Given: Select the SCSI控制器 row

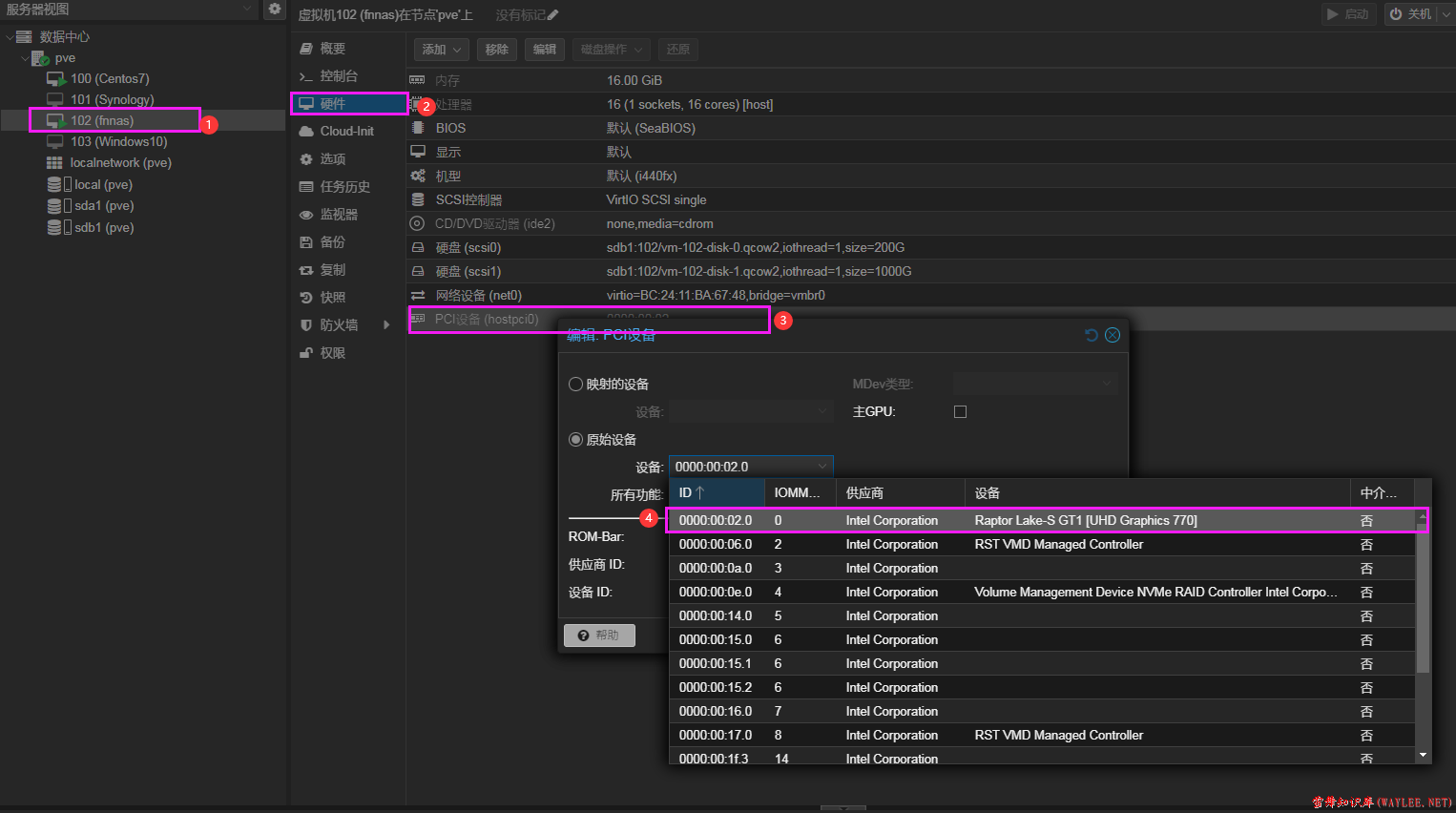Looking at the screenshot, I should [x=931, y=199].
